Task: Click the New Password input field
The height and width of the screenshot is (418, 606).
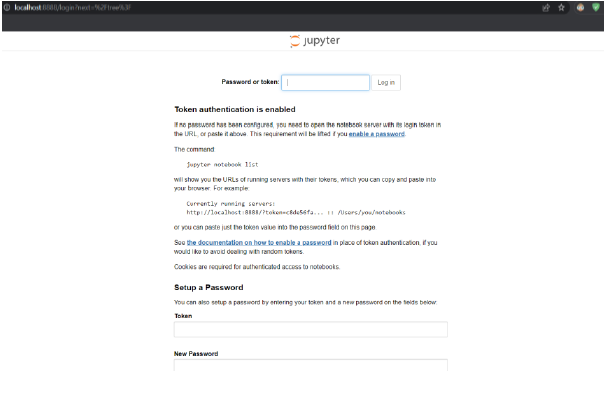Action: point(311,365)
